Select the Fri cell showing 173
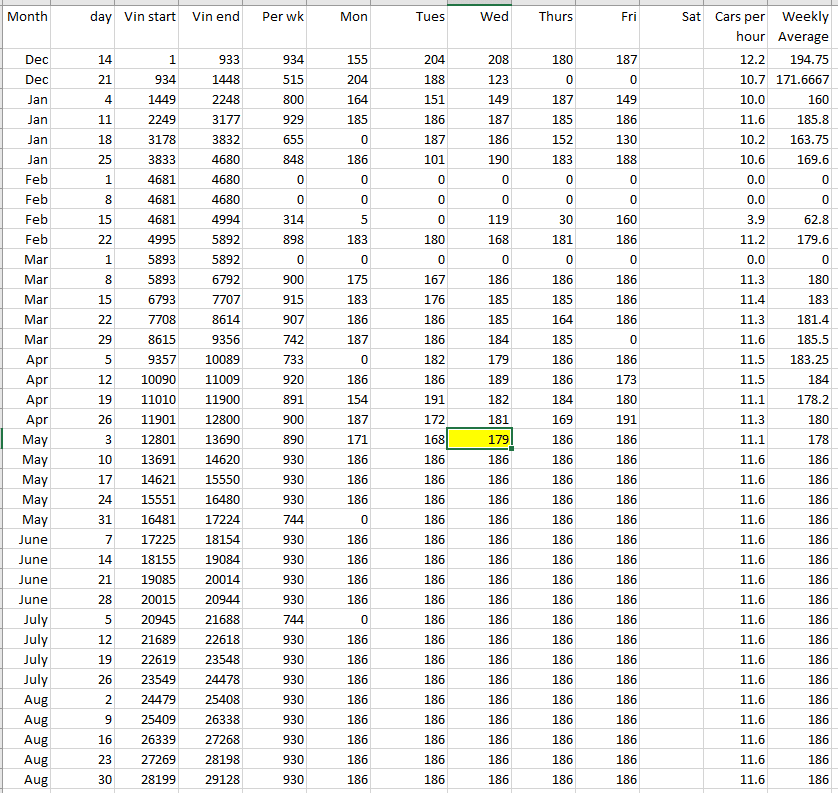Screen dimensions: 838x793 (x=608, y=380)
